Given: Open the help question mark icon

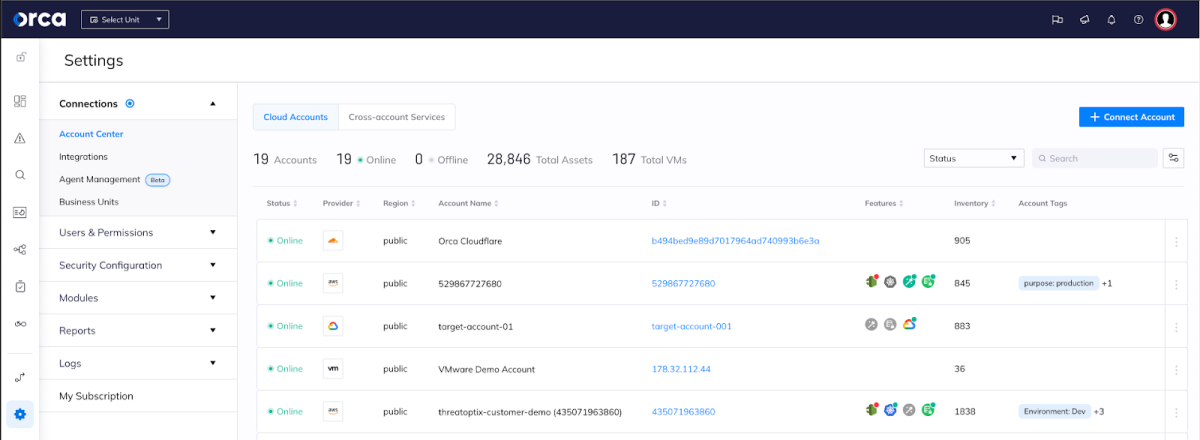Looking at the screenshot, I should pos(1138,20).
